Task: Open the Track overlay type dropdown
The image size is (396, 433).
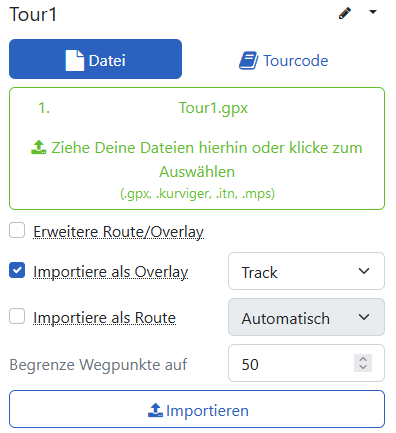Action: 306,271
